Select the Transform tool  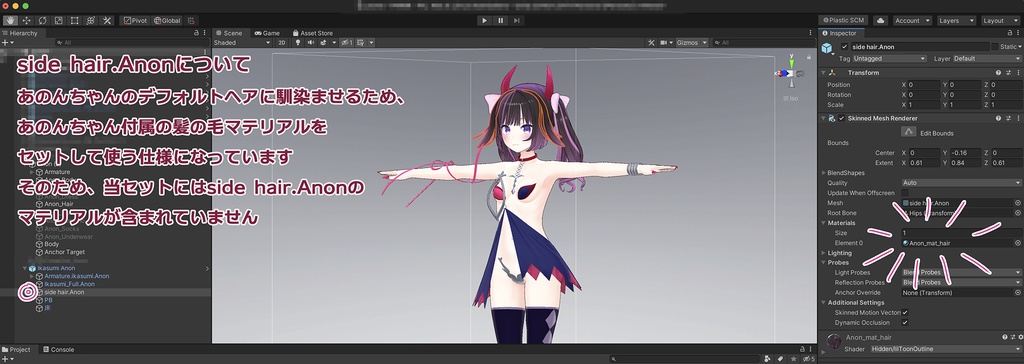[x=91, y=20]
